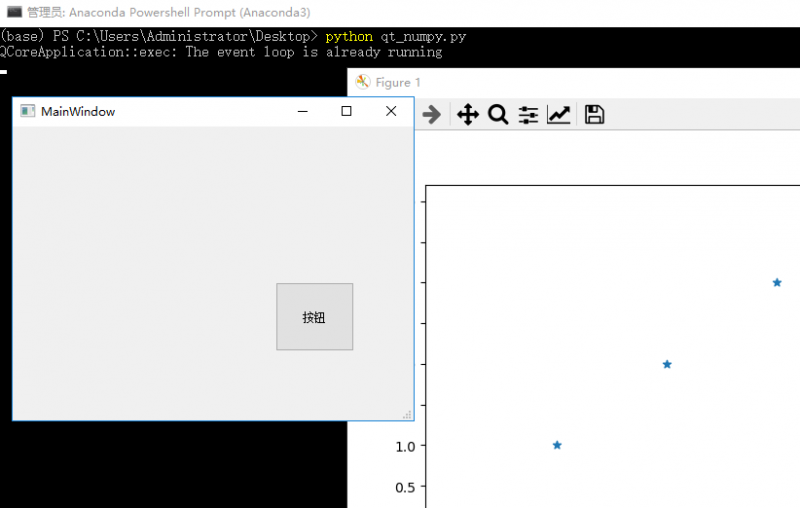Click the MainWindow application icon
The image size is (800, 508).
[28, 111]
